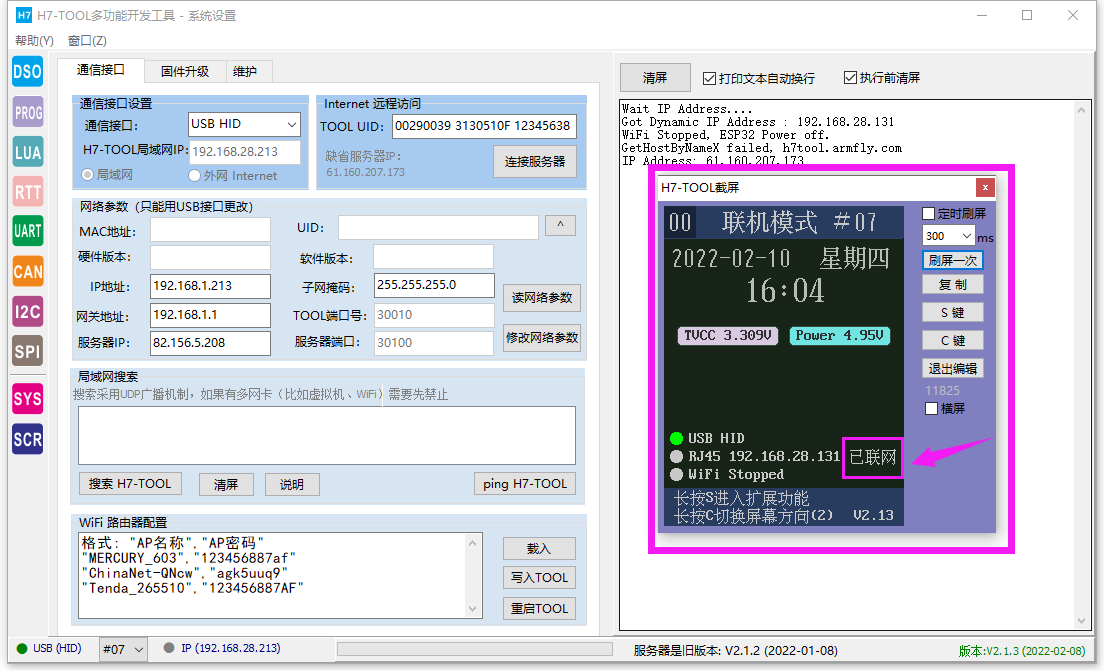Click the H7-TOOL局域网IP input field

[x=245, y=151]
